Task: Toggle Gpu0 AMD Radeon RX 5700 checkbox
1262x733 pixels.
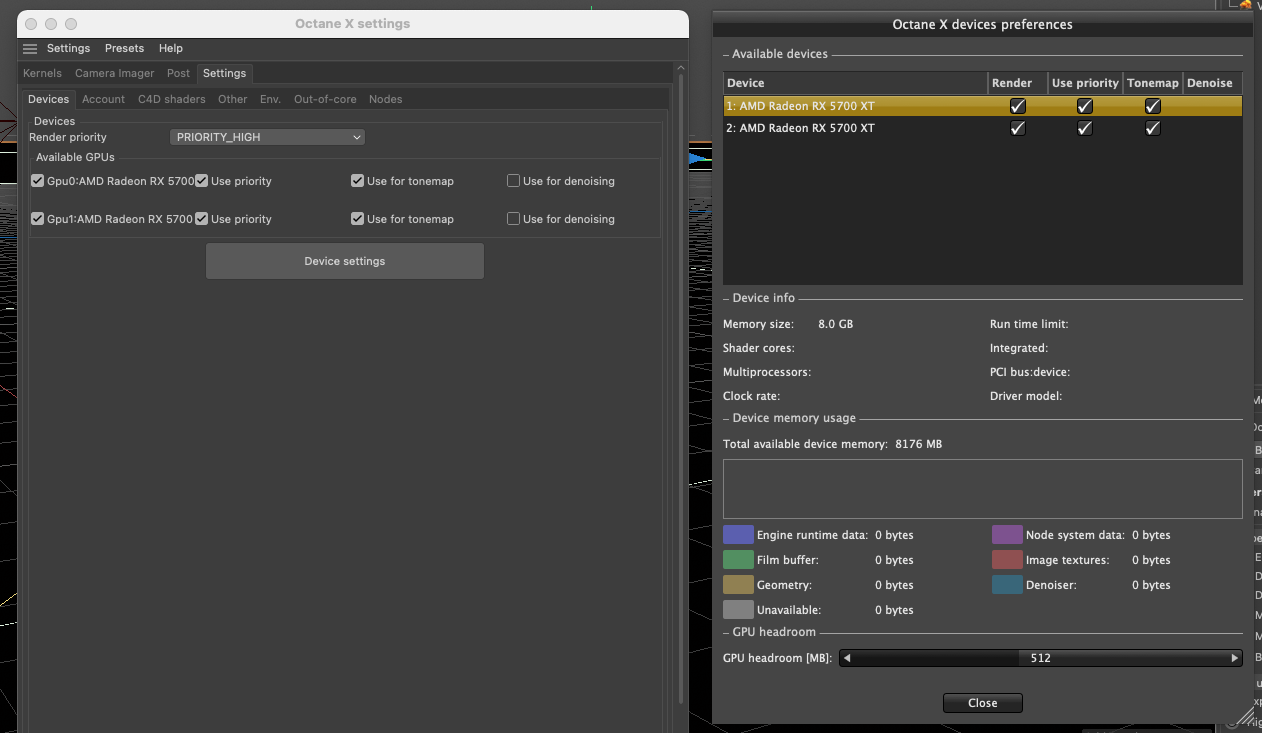Action: [38, 181]
